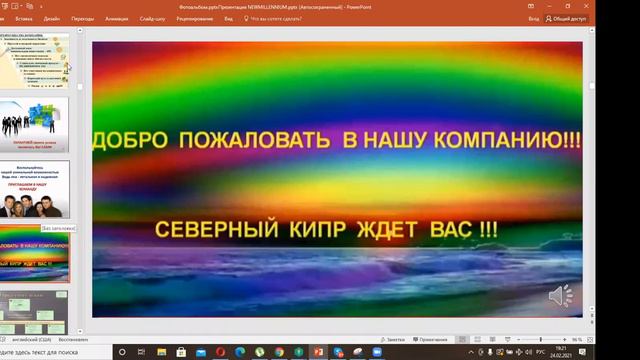
Task: Click main slide scroll down arrow
Action: point(592,309)
